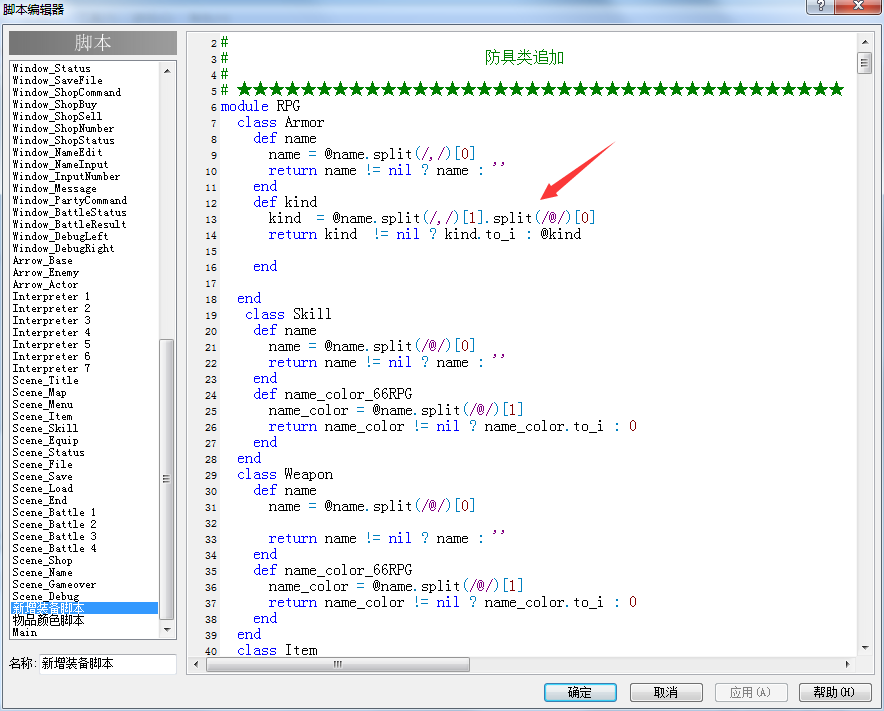Select the 新增装备脚本 script entry
Image resolution: width=884 pixels, height=711 pixels.
point(85,608)
